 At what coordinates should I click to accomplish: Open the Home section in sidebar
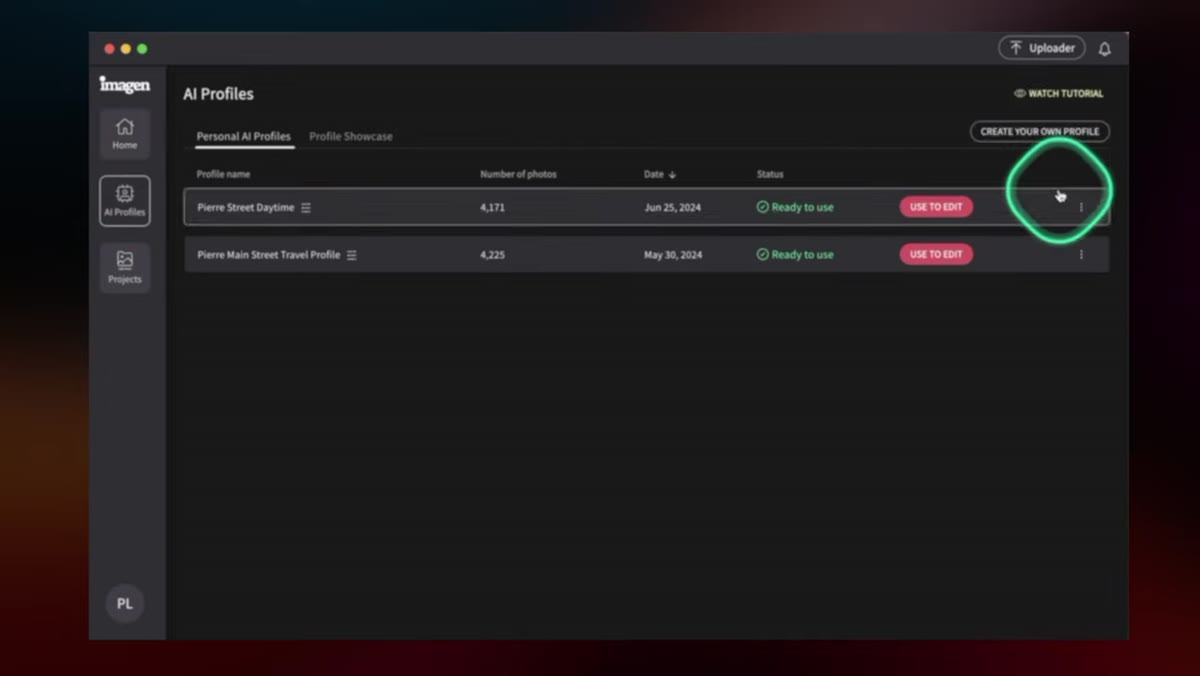(x=125, y=134)
